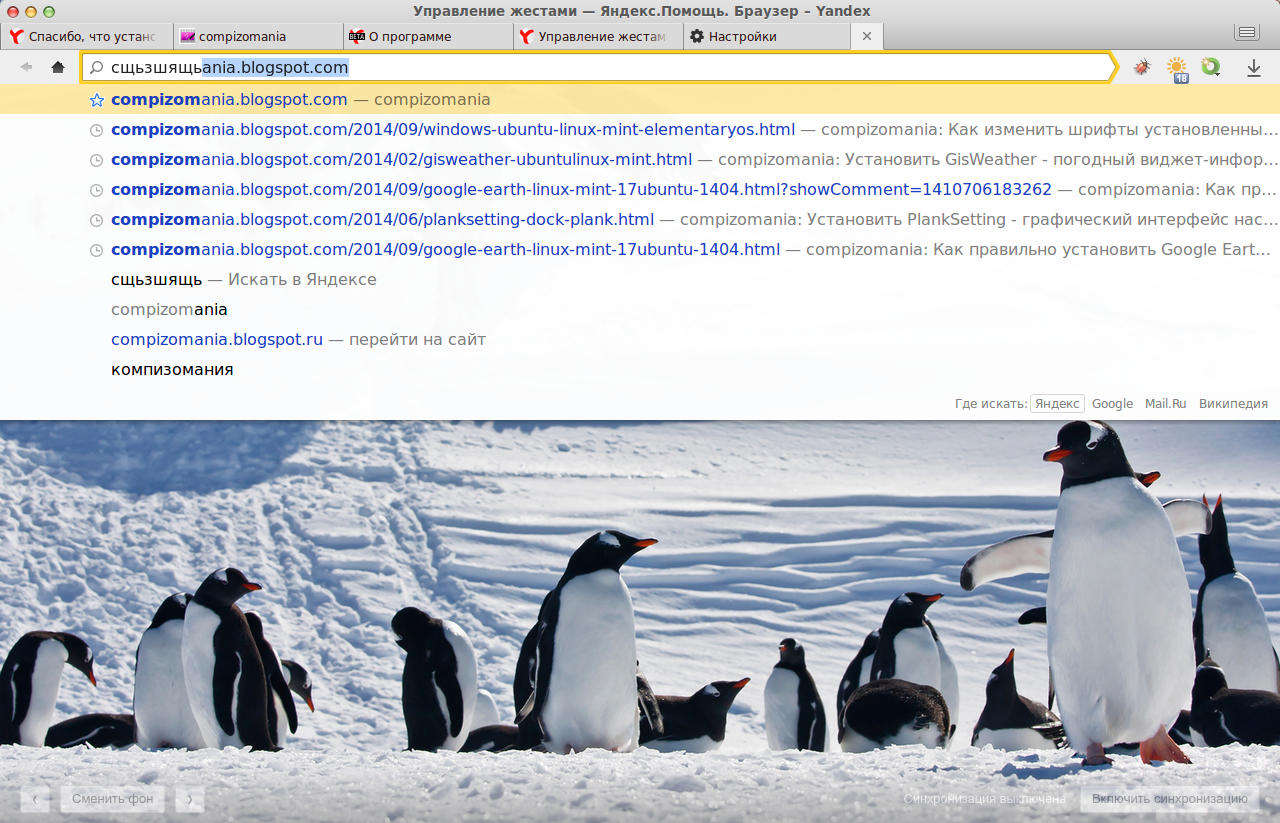Click "Включить синхронизацию" button

point(1170,799)
